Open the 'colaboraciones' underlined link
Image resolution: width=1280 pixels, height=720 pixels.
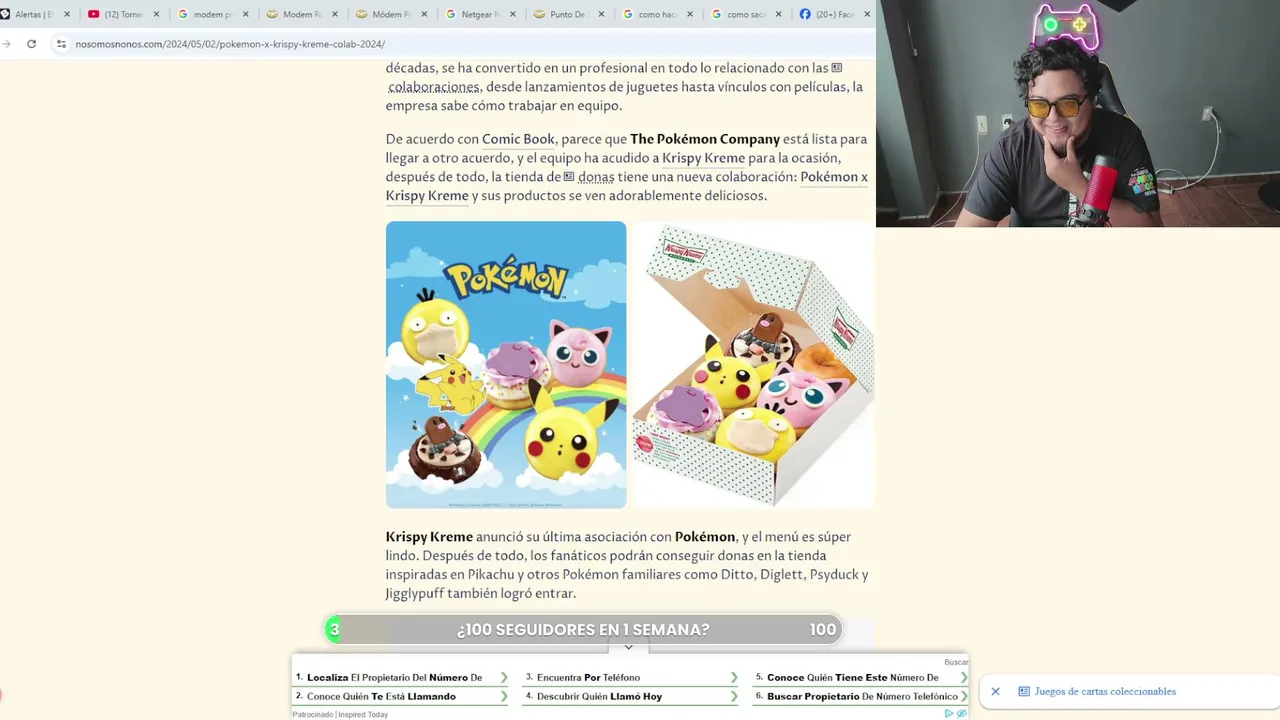click(434, 87)
